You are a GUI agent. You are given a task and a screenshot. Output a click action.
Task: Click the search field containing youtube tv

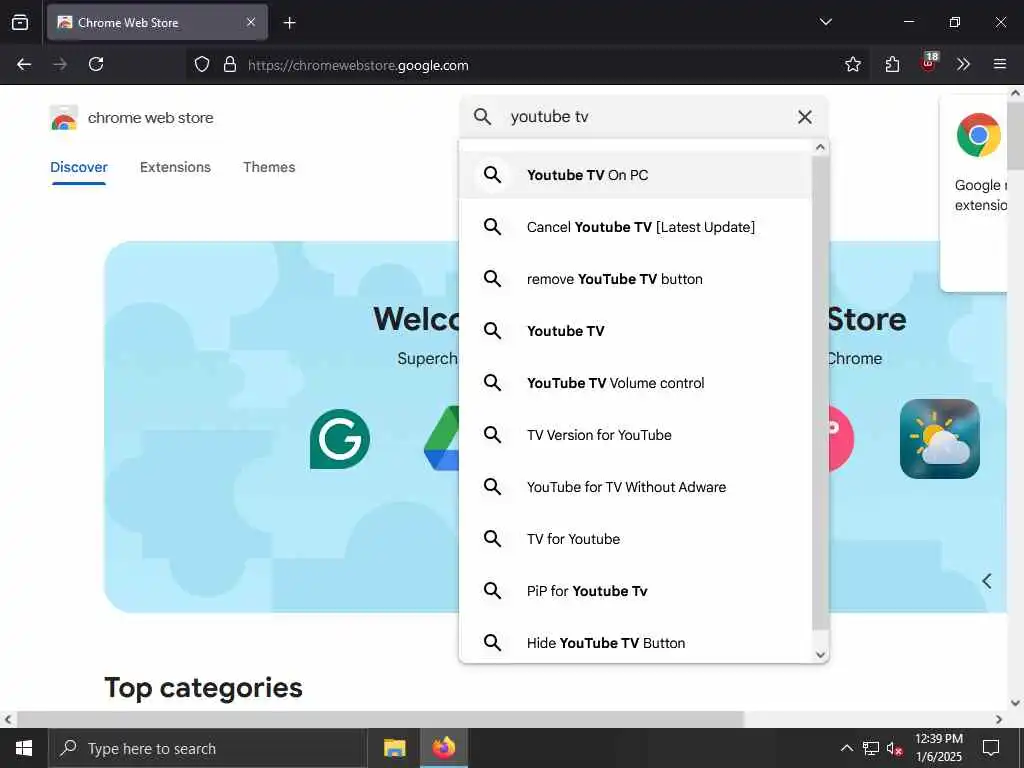644,117
